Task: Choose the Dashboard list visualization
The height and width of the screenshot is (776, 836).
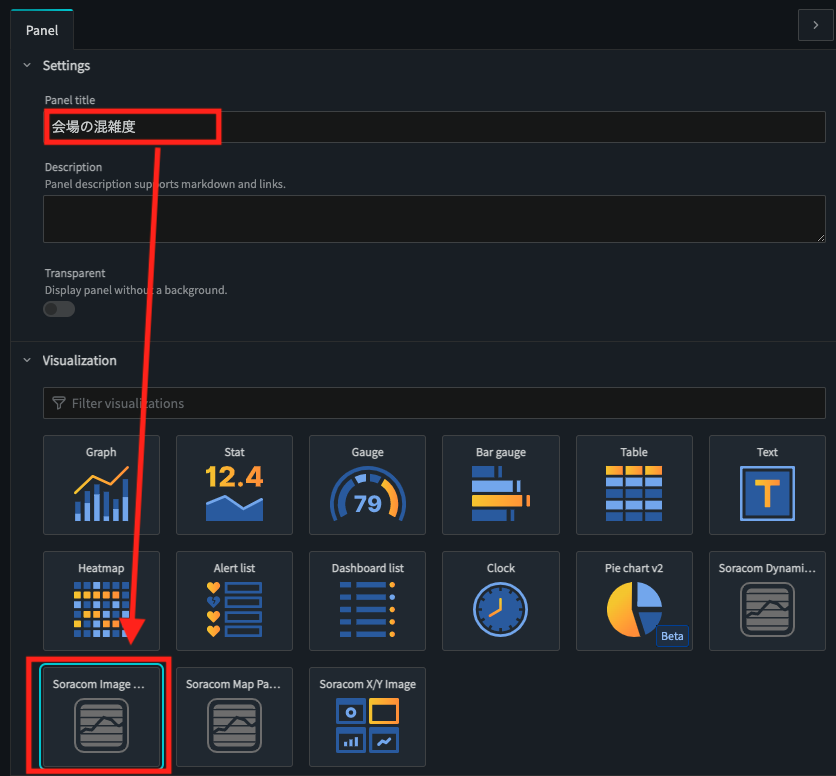Action: pyautogui.click(x=367, y=601)
